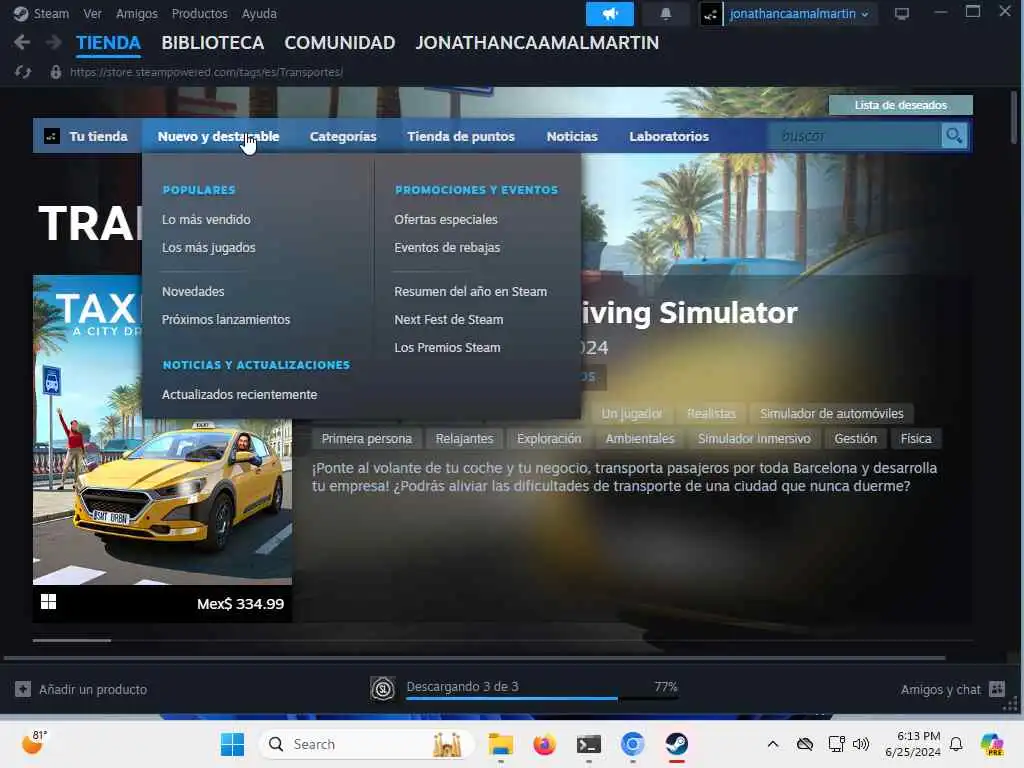
Task: Click the Primera persona tag
Action: [x=366, y=438]
